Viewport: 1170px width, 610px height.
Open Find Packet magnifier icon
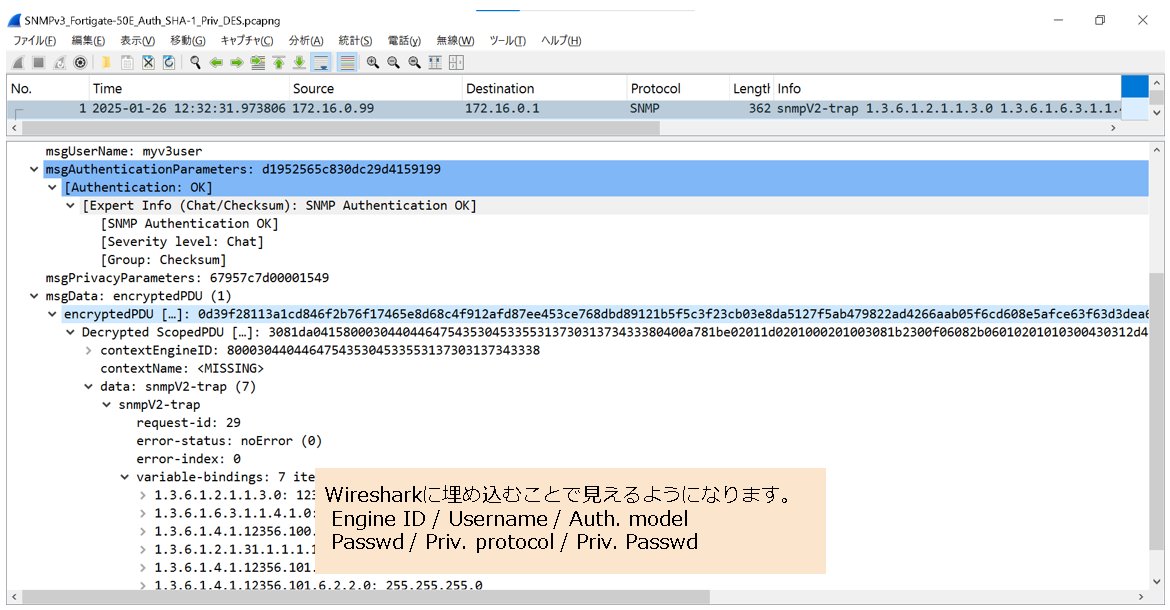(195, 63)
